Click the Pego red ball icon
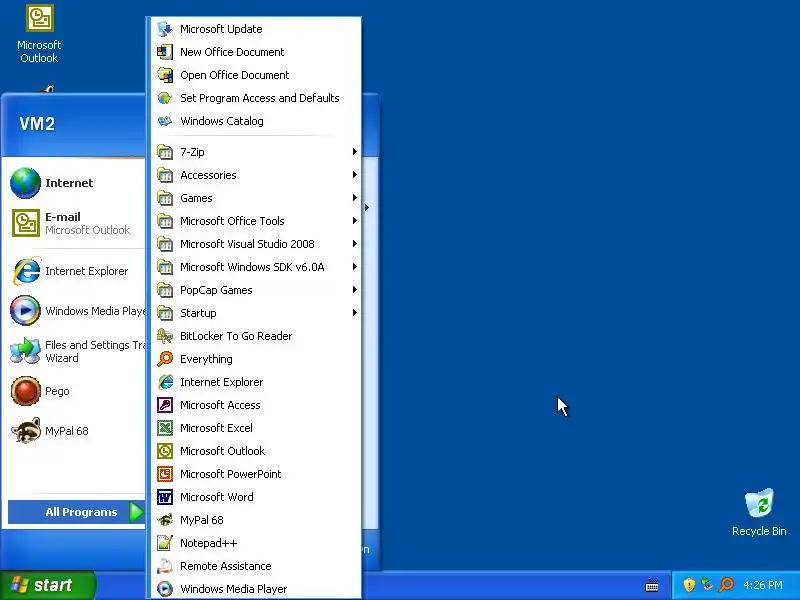Screen dimensions: 800x600 (x=26, y=391)
